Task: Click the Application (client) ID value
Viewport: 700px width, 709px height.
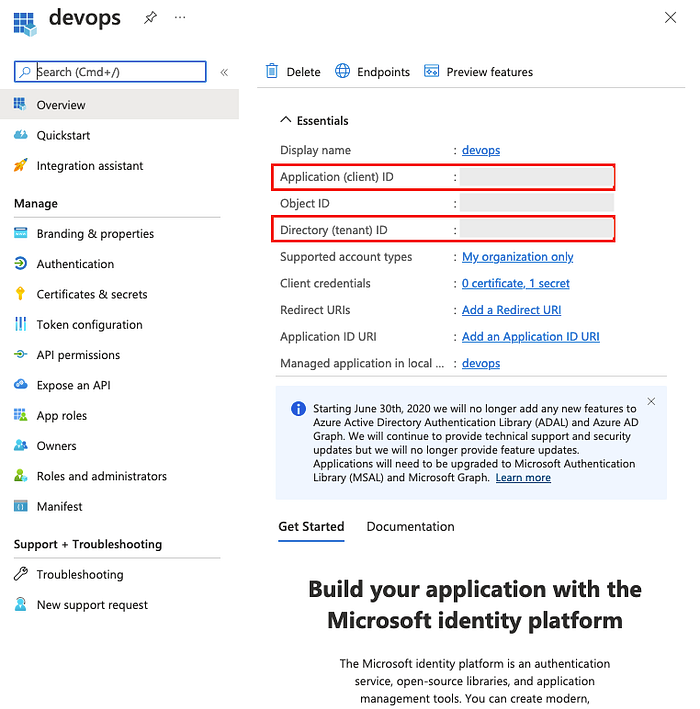Action: 537,177
